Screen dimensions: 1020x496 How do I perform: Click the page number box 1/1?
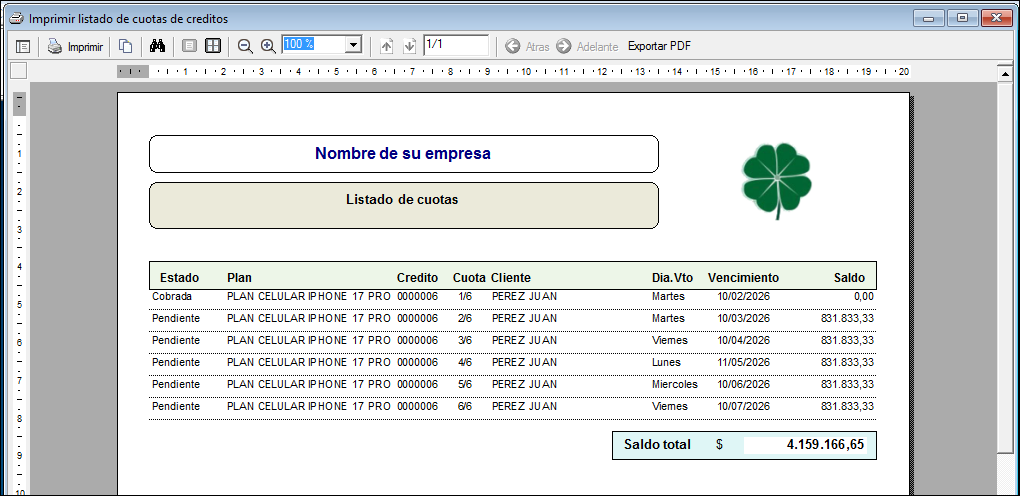(x=455, y=45)
